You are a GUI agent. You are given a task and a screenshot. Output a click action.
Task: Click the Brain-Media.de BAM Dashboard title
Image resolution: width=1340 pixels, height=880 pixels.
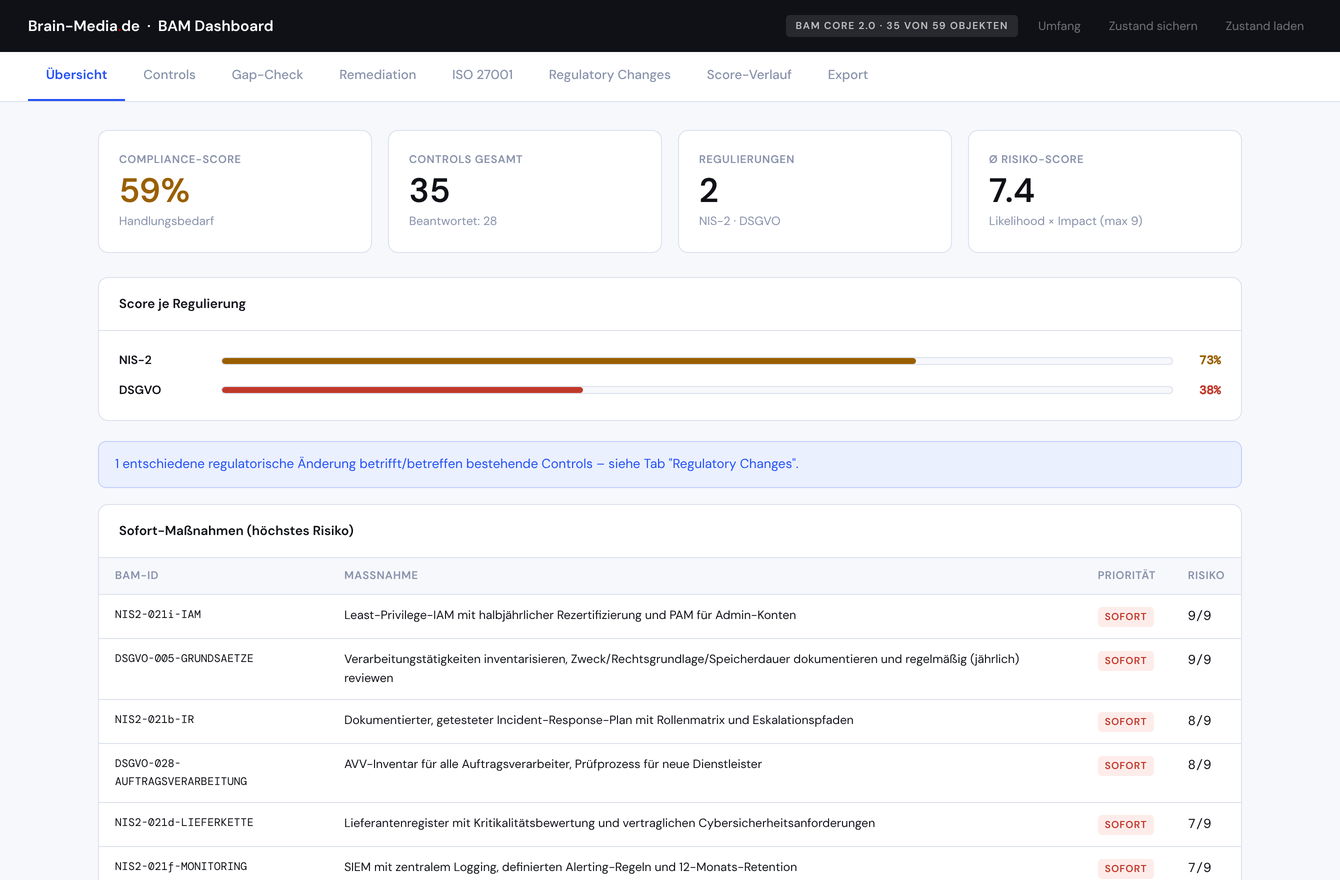point(150,26)
